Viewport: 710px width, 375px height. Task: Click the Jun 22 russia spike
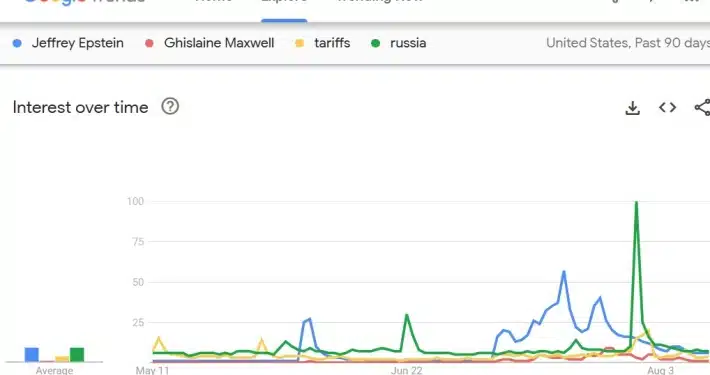tap(407, 315)
